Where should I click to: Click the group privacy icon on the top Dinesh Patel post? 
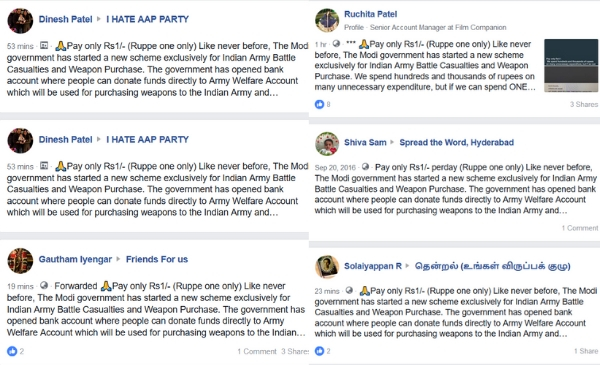44,46
